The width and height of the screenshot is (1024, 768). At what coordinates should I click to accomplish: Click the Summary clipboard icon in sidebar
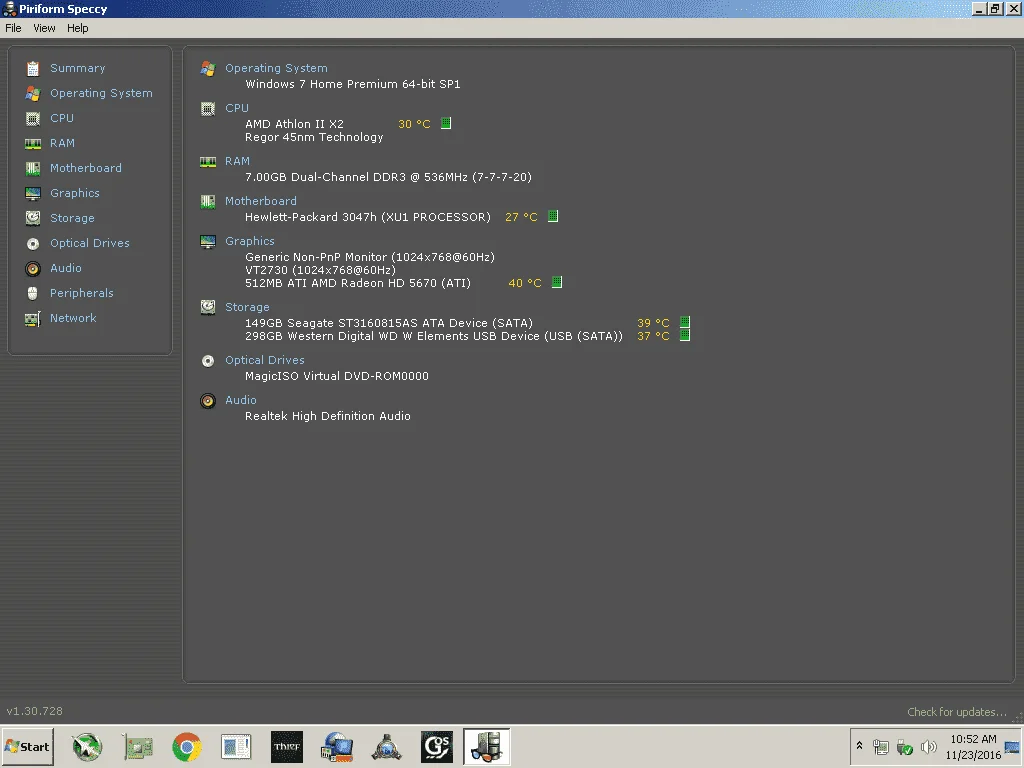pyautogui.click(x=33, y=69)
